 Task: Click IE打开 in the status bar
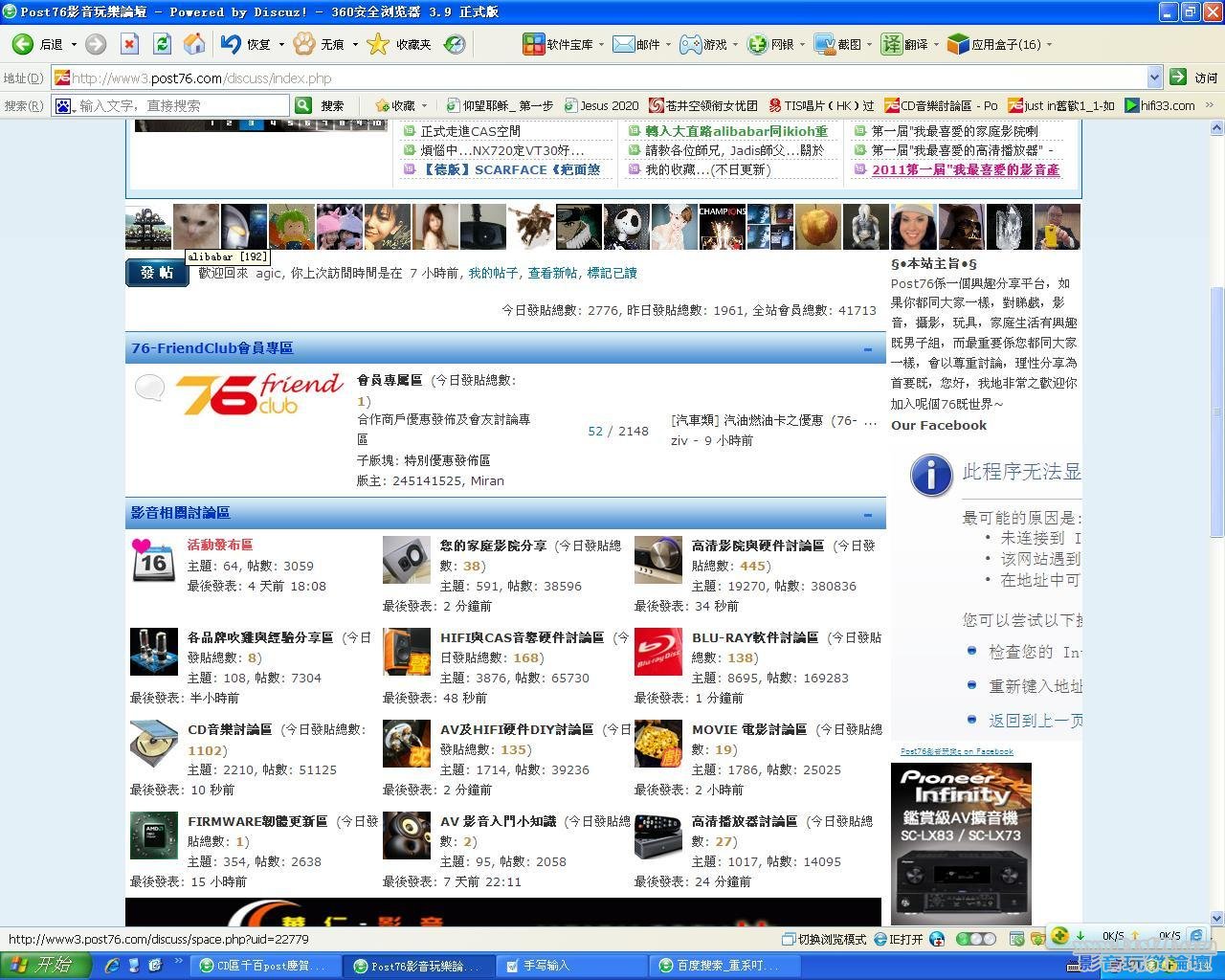tap(899, 939)
